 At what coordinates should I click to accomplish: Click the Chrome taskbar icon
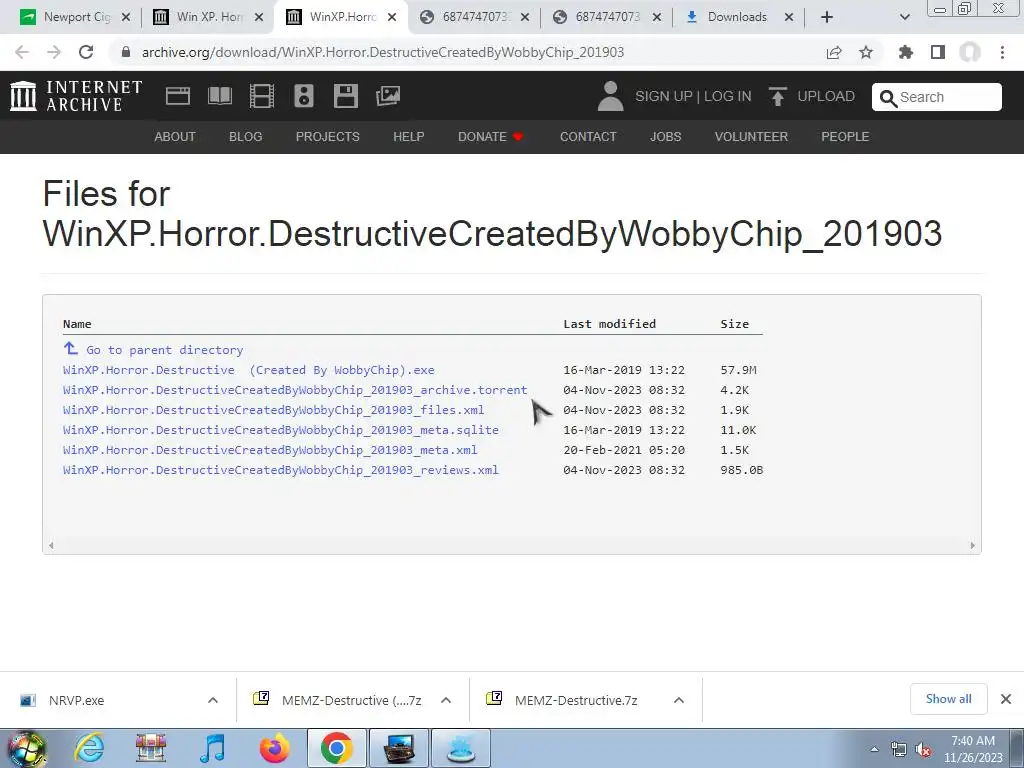(336, 749)
